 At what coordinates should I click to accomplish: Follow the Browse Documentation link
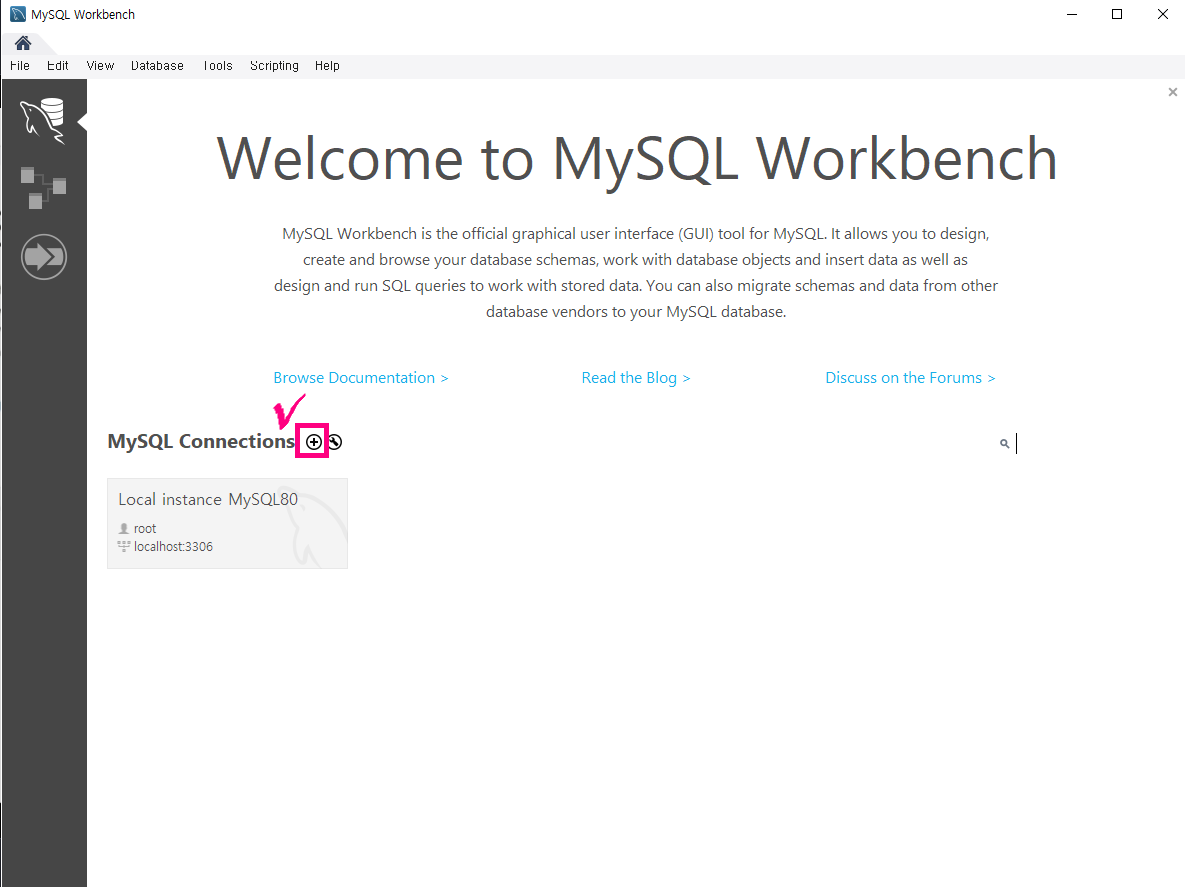(x=360, y=378)
